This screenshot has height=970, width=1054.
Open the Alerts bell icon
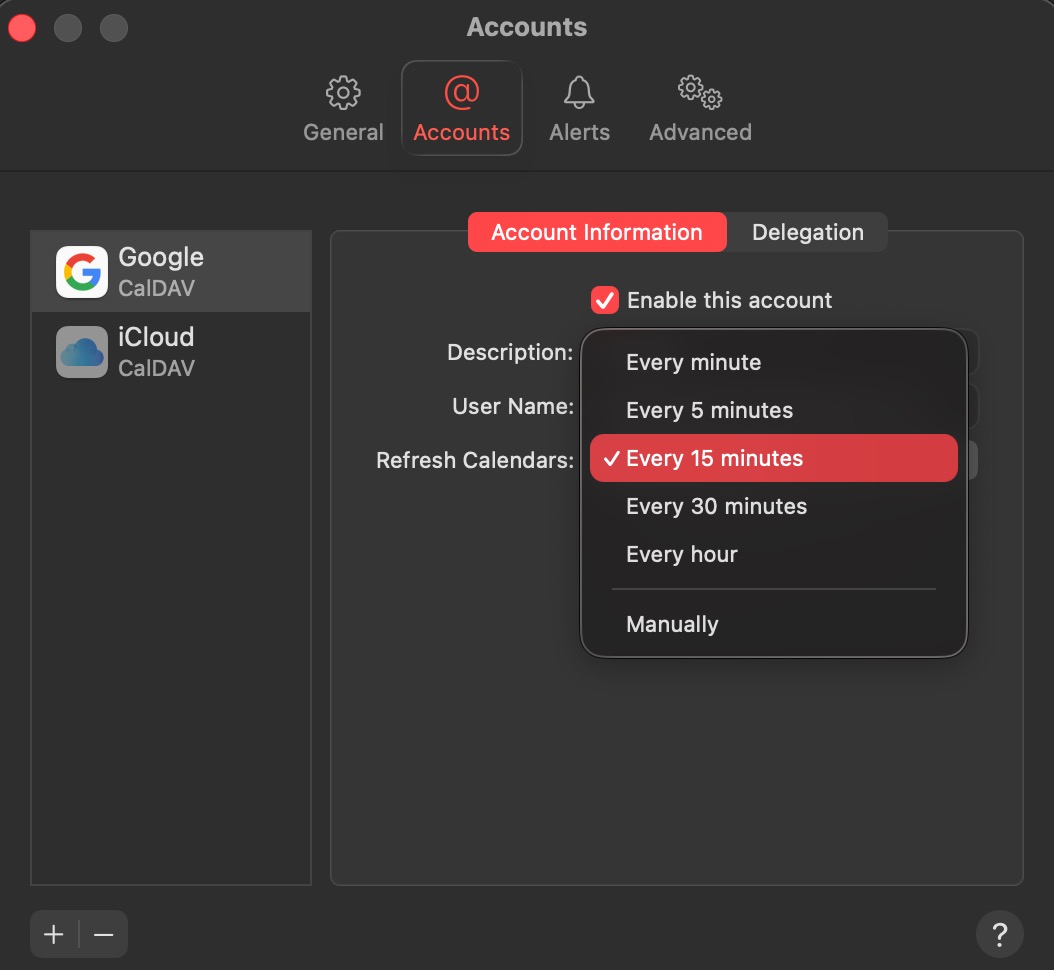coord(579,94)
